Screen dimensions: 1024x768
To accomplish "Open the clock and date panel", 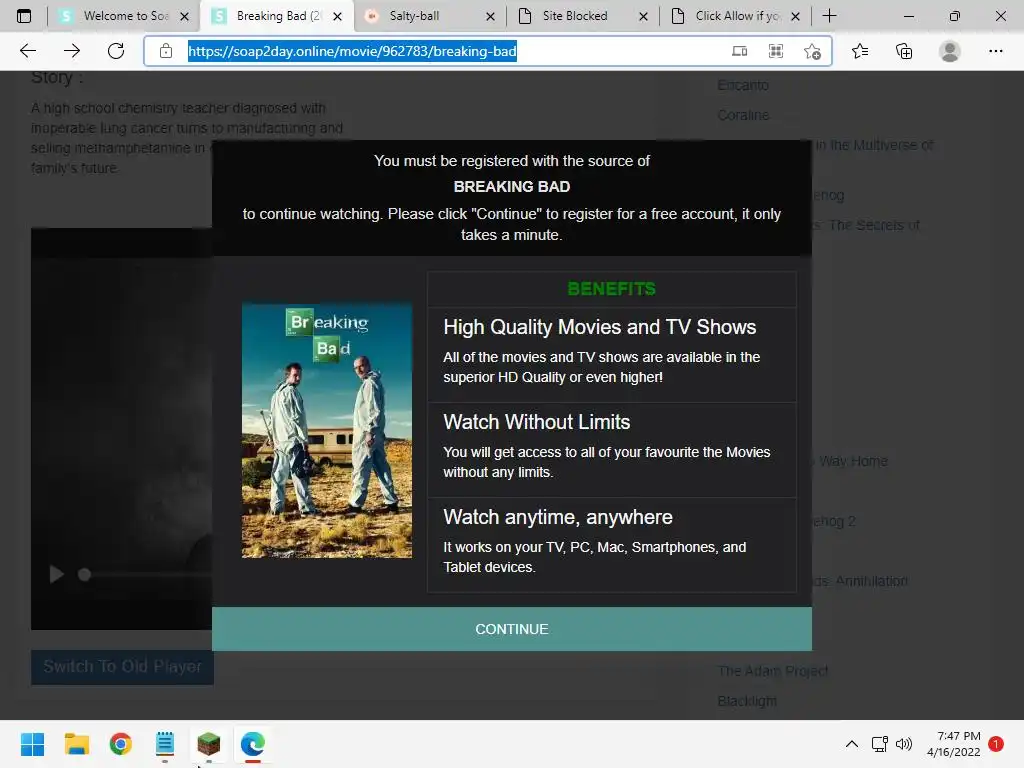I will (x=953, y=744).
